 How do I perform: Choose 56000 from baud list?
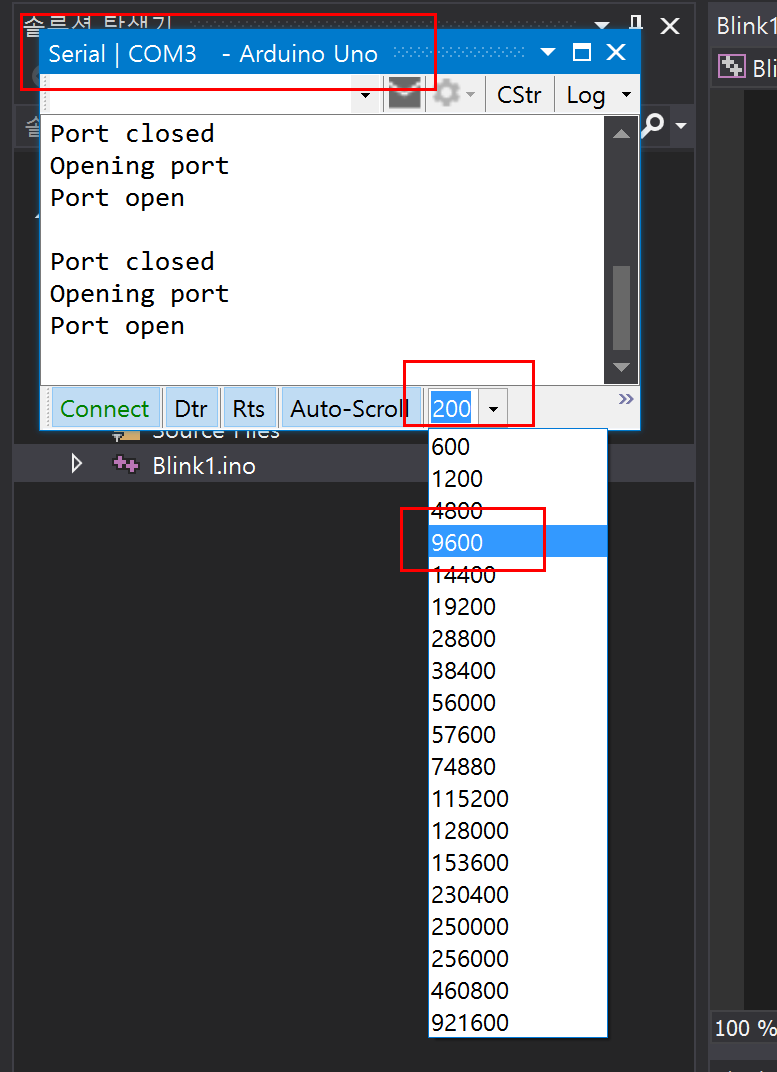click(x=517, y=702)
